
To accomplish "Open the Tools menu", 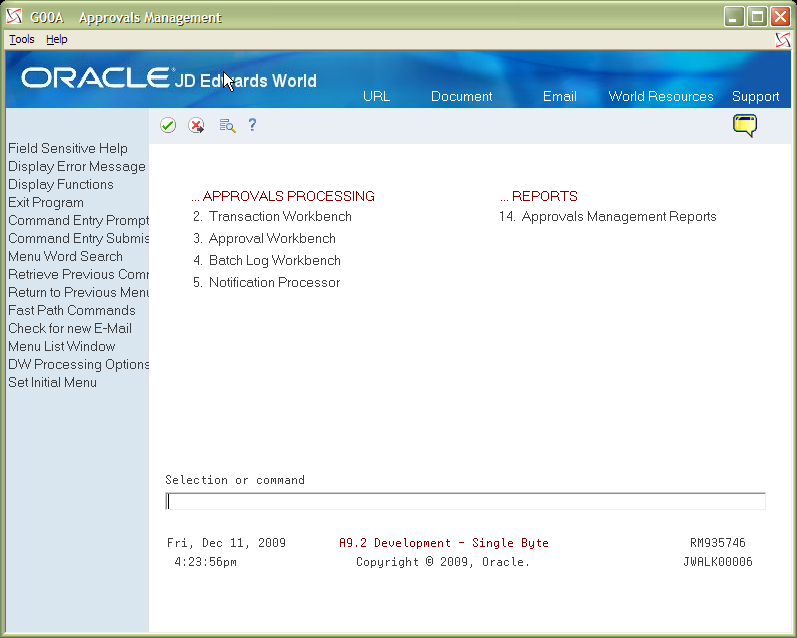I will tap(22, 39).
